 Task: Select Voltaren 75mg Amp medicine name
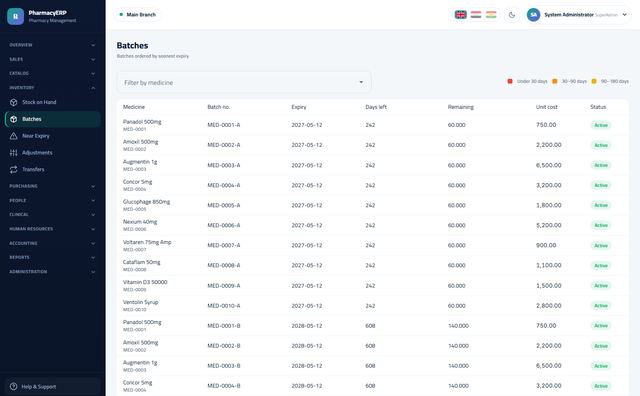(x=147, y=242)
